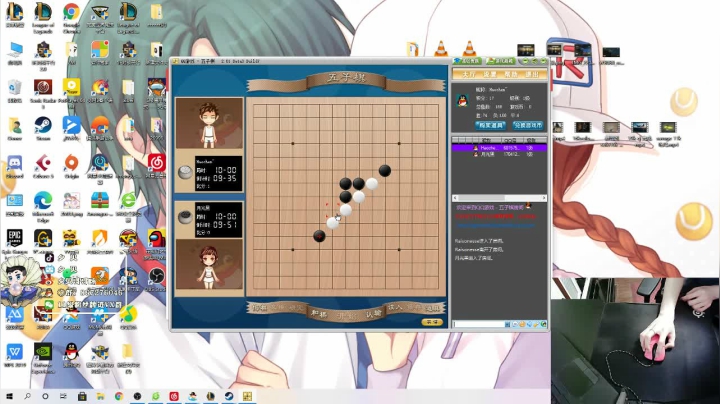Open Microsoft Store from the taskbar
The height and width of the screenshot is (404, 720).
pos(82,396)
